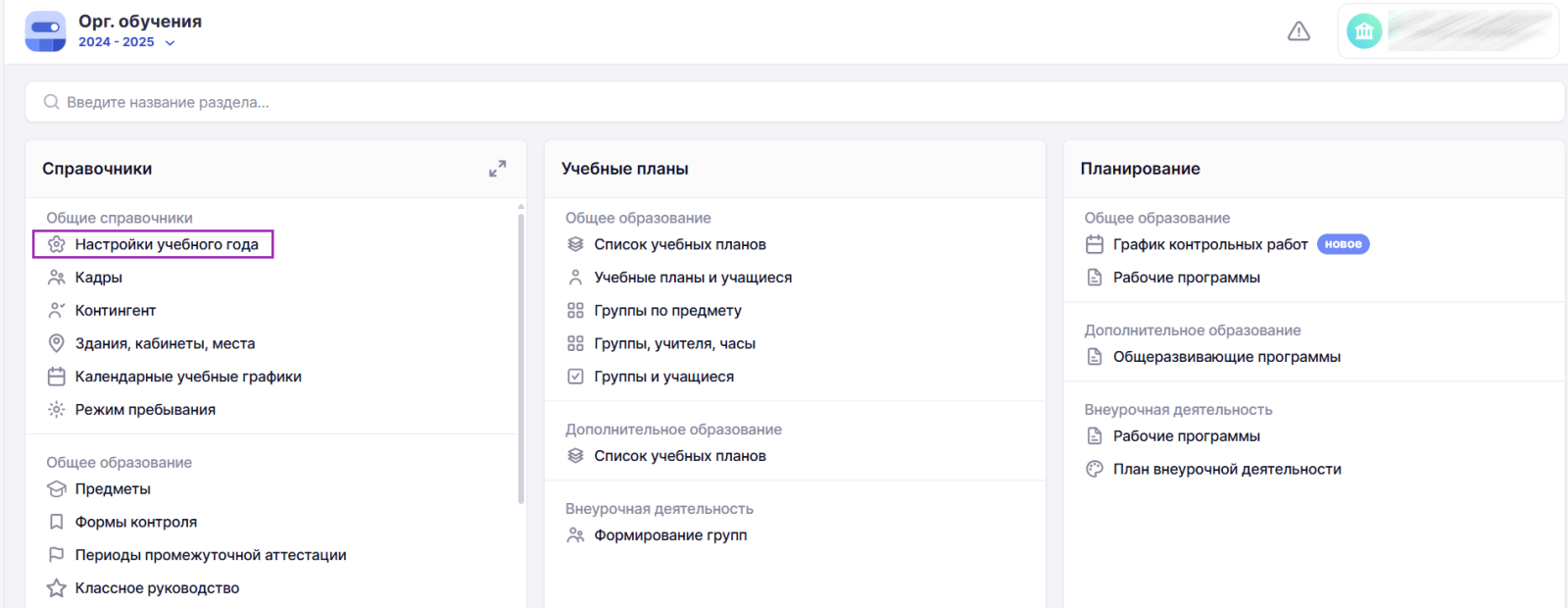The image size is (1568, 608).
Task: Click the palette icon for План внеурочной деятельности
Action: point(1095,469)
